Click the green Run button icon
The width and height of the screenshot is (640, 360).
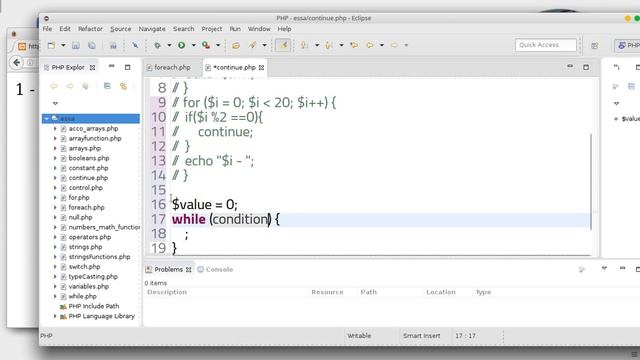182,45
